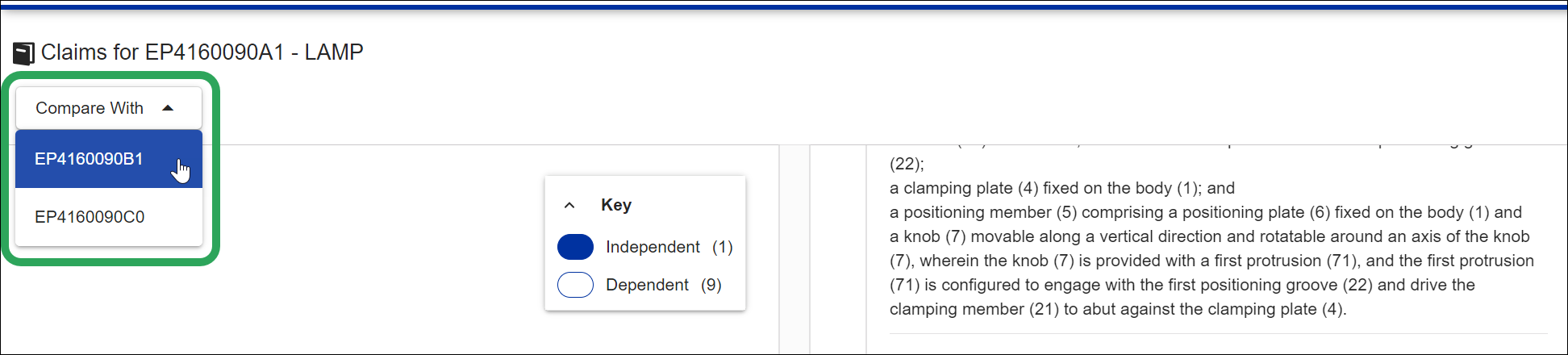Click the Dependent count (9)

(711, 285)
